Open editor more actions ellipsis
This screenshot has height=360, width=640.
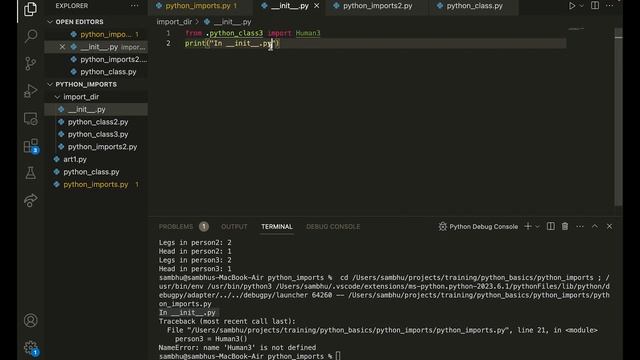coord(609,6)
